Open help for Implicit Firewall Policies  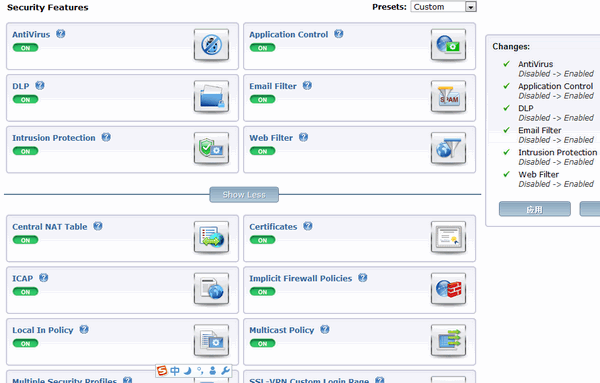(x=363, y=277)
